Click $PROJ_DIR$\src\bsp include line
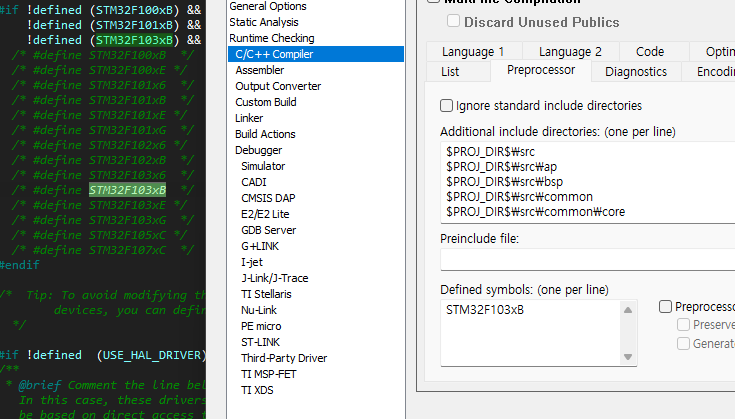Viewport: 735px width, 419px height. (504, 182)
